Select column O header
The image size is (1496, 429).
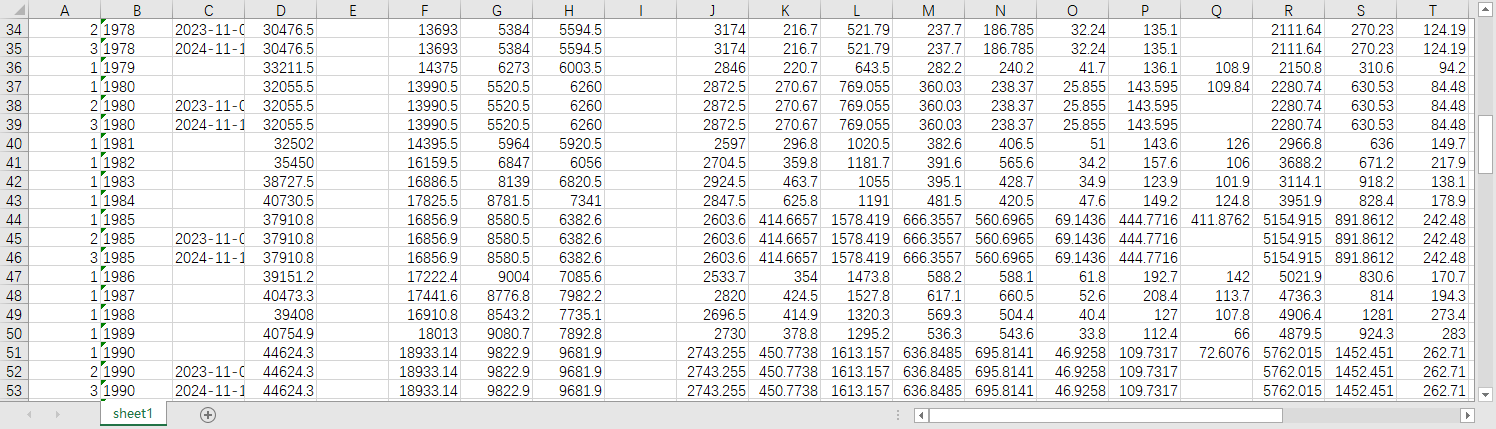point(1073,10)
